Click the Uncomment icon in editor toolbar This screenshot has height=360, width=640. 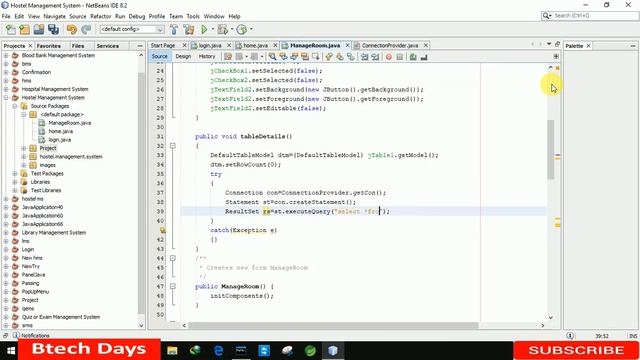point(424,57)
